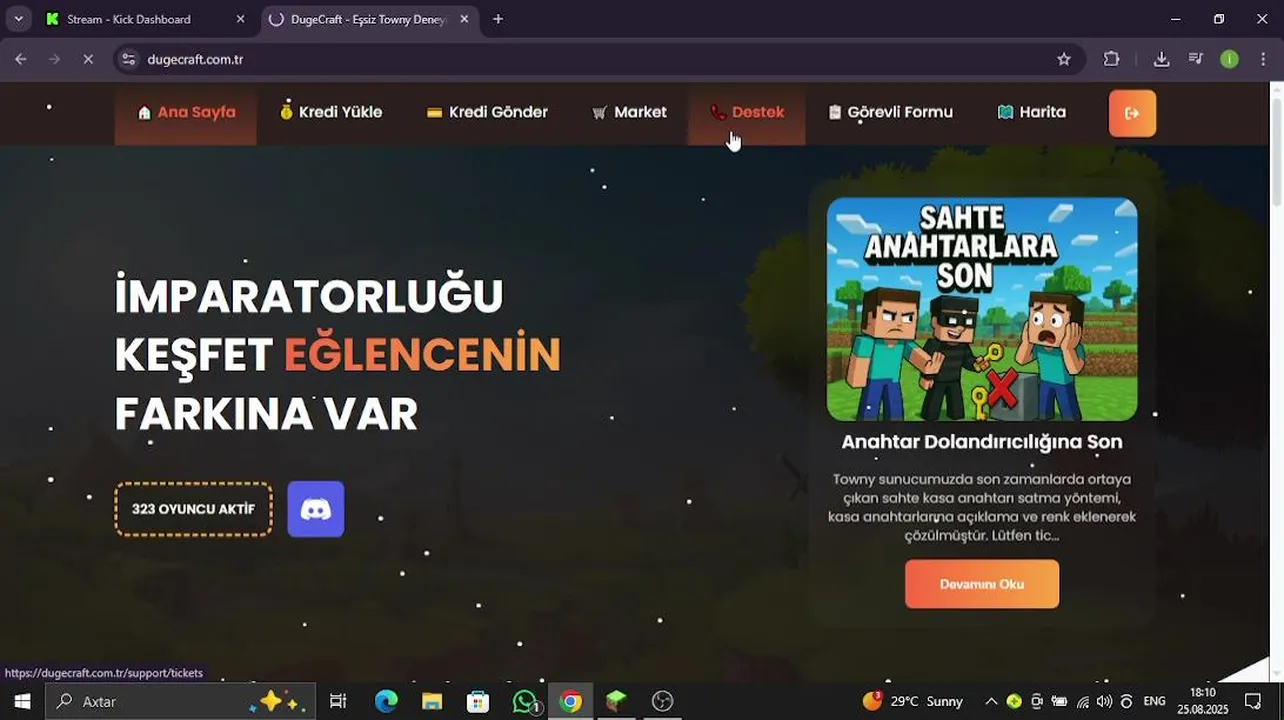Click the Devamını Oku button
This screenshot has width=1284, height=720.
[982, 584]
